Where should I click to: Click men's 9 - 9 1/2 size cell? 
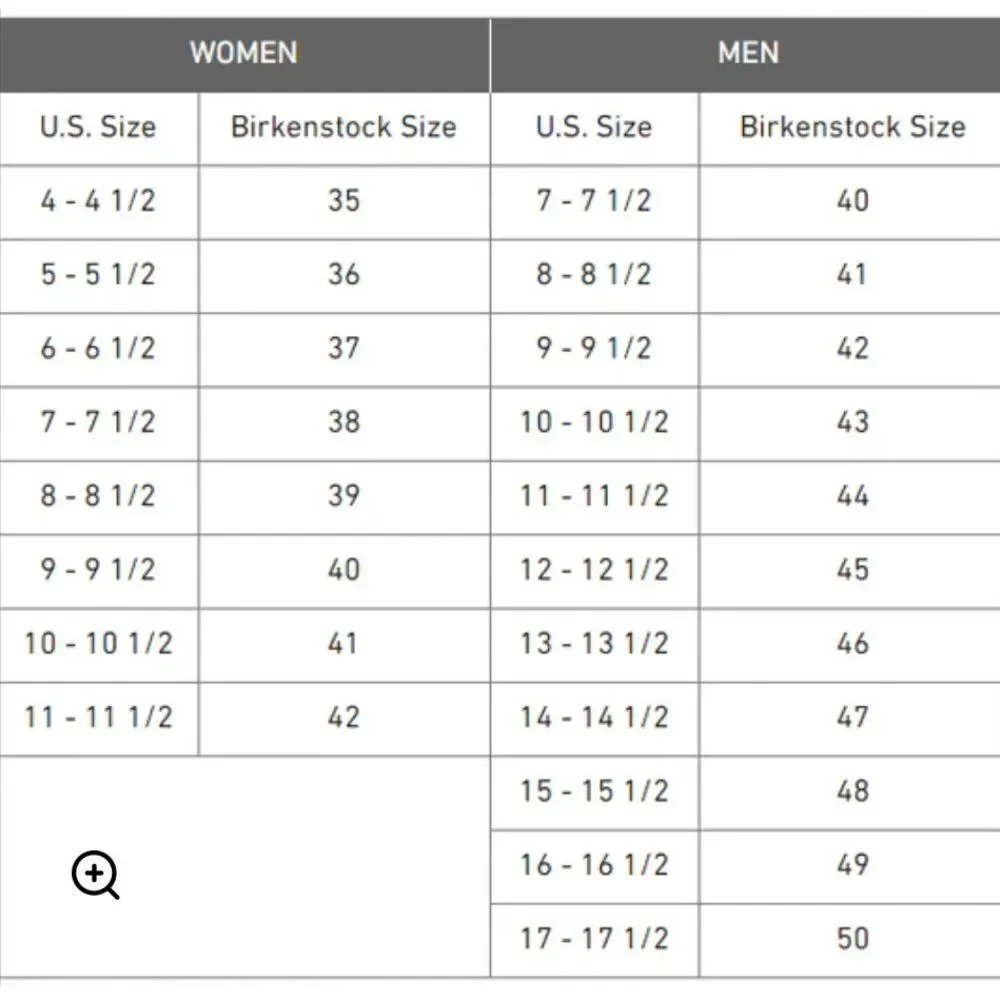click(594, 349)
